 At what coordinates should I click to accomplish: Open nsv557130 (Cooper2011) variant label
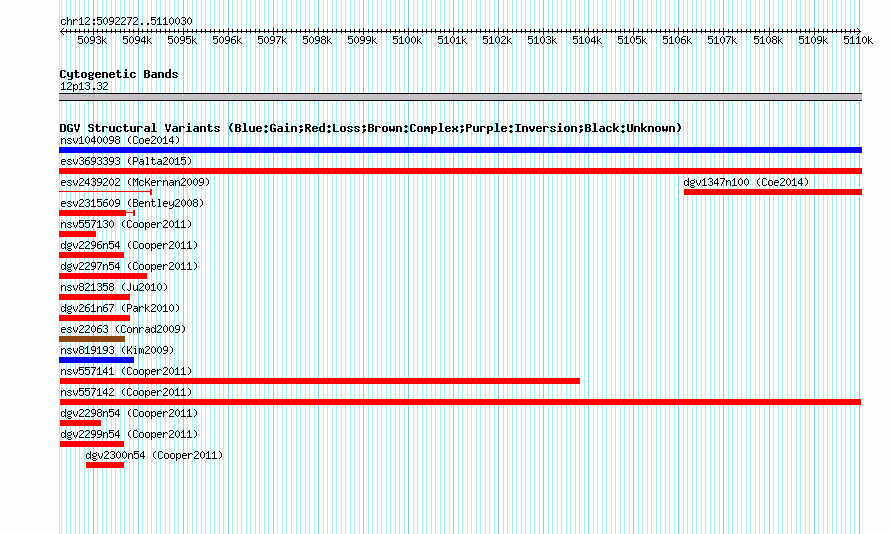coord(126,224)
